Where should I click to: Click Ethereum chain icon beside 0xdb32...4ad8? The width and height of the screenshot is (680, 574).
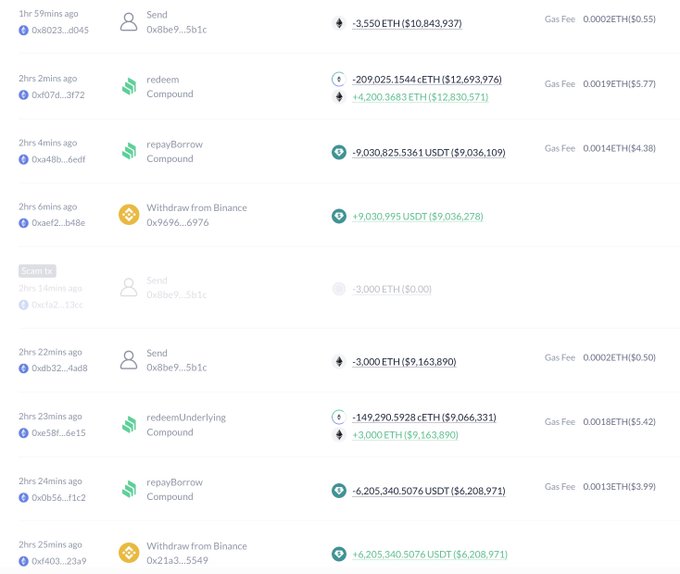[23, 368]
